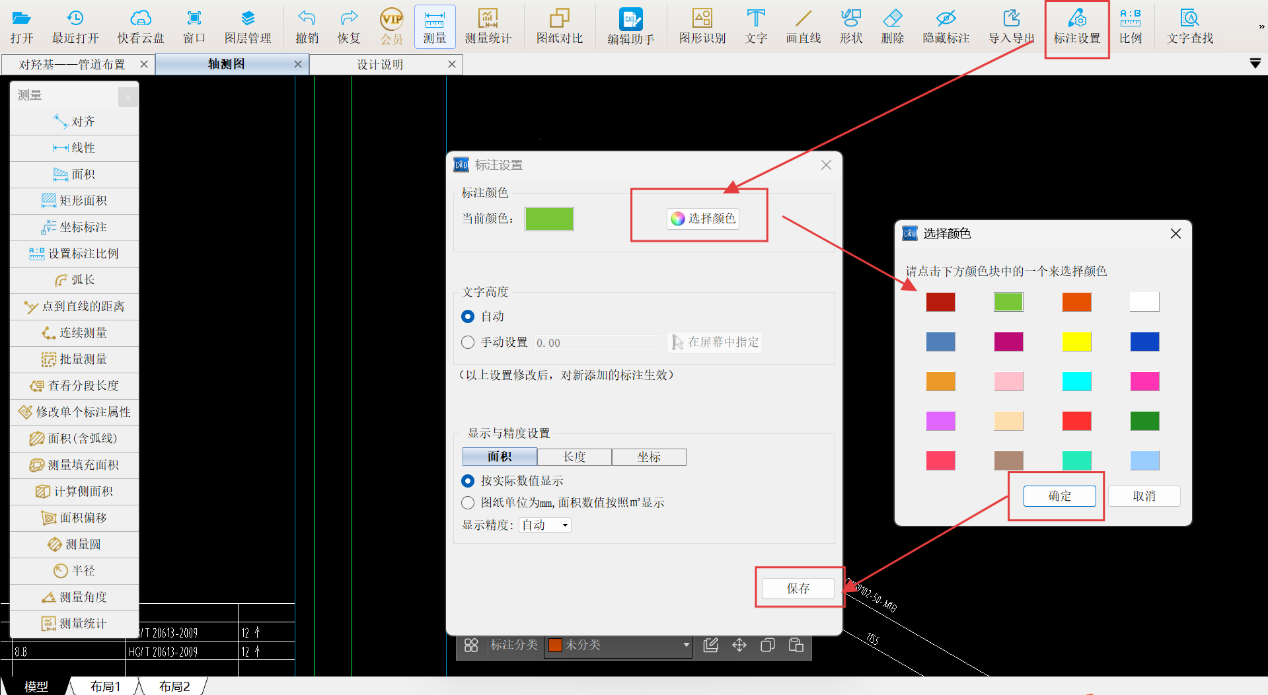Switch to the 坐标 precision tab
1268x695 pixels.
(x=649, y=457)
